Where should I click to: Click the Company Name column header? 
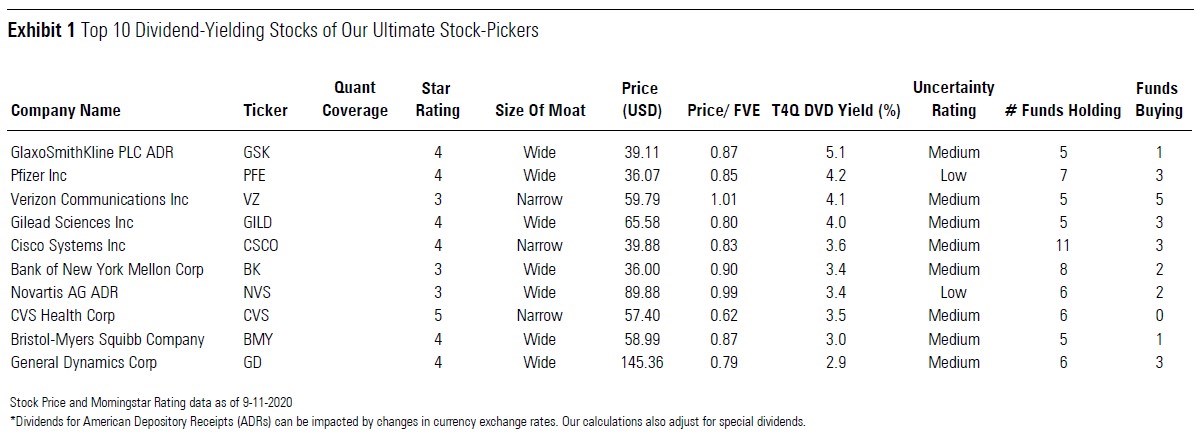(x=65, y=111)
